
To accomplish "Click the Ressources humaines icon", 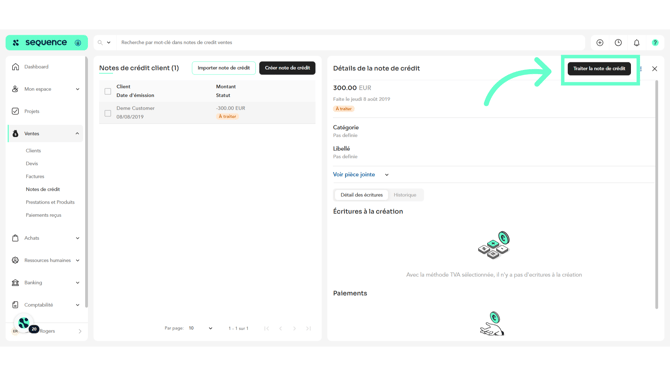I will 15,260.
